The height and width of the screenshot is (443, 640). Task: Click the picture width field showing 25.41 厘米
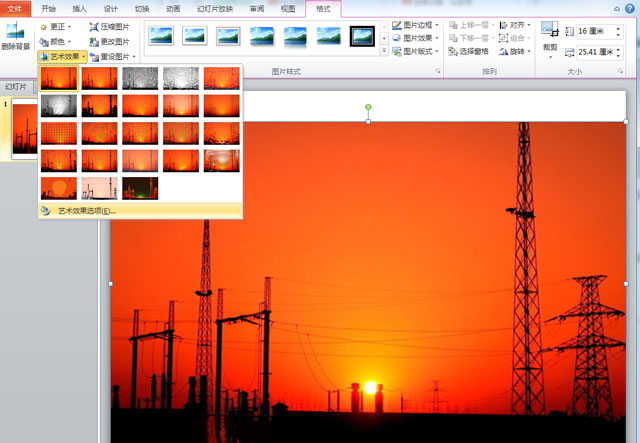595,52
